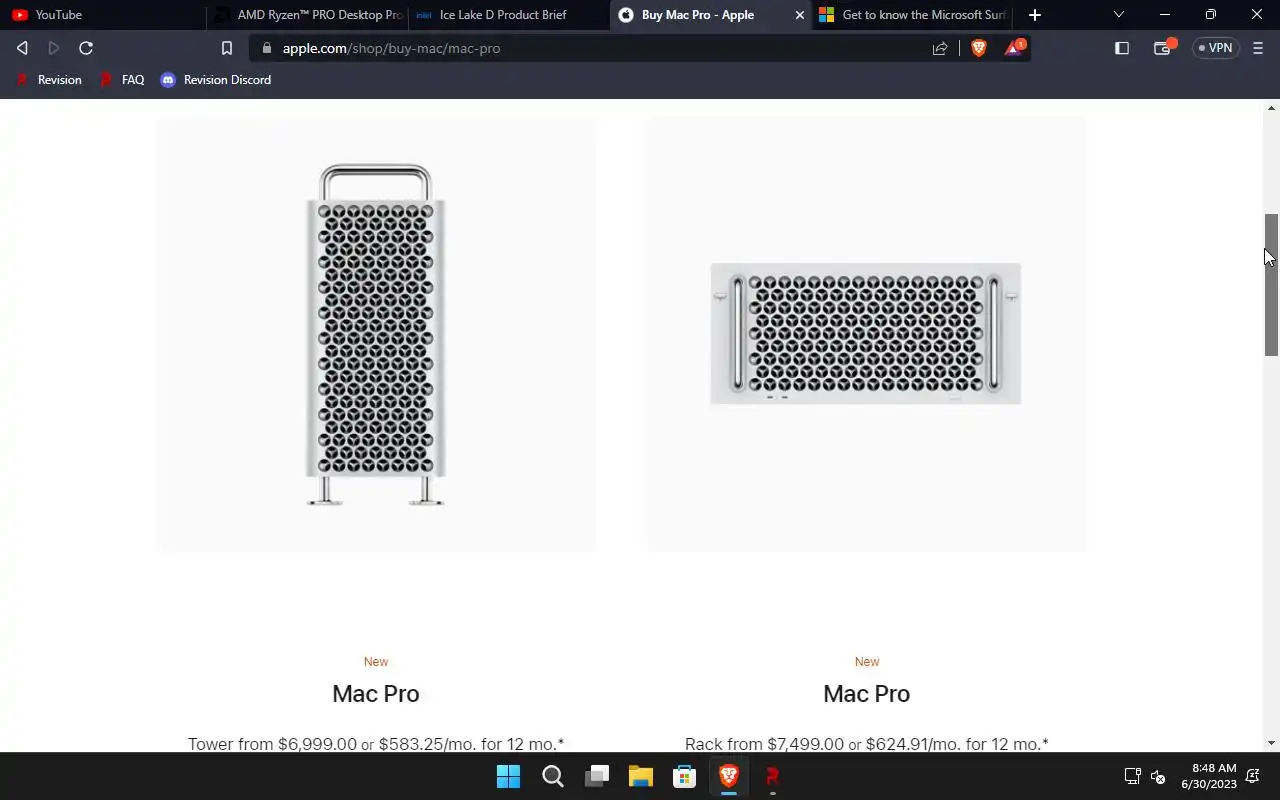1280x800 pixels.
Task: Click the bookmark page icon
Action: point(227,48)
